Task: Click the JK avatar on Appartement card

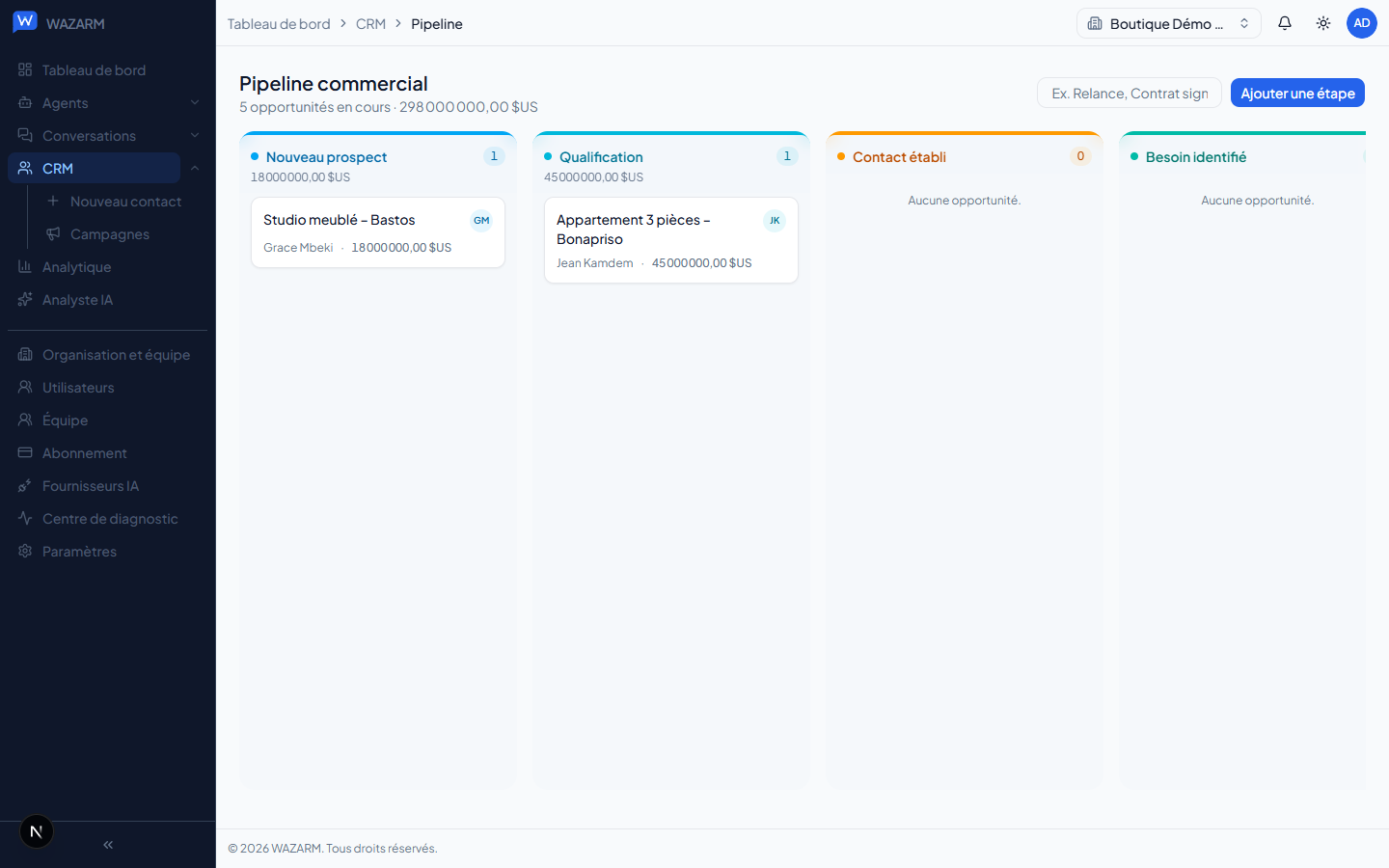Action: coord(775,221)
